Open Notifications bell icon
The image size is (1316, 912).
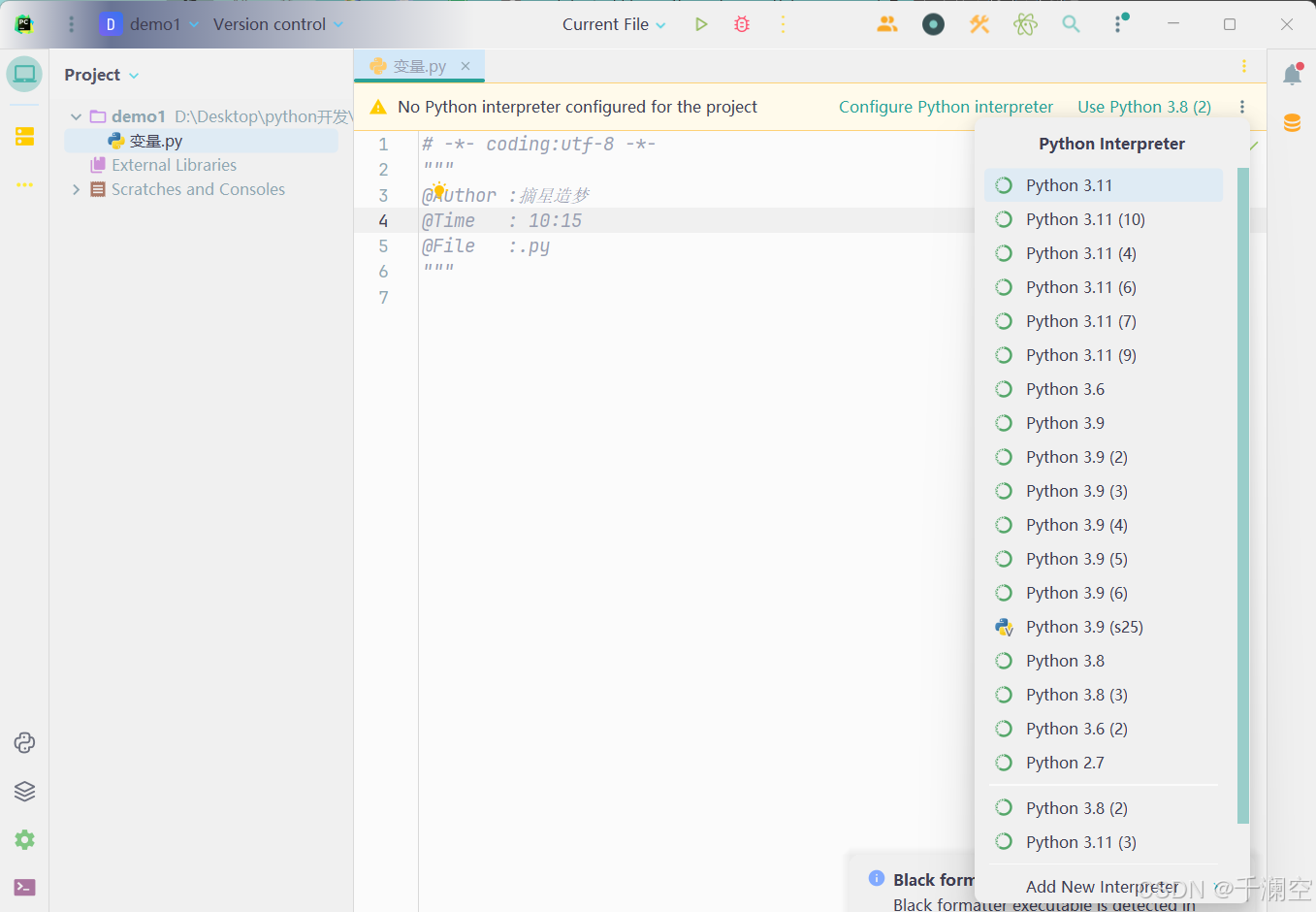[x=1292, y=75]
